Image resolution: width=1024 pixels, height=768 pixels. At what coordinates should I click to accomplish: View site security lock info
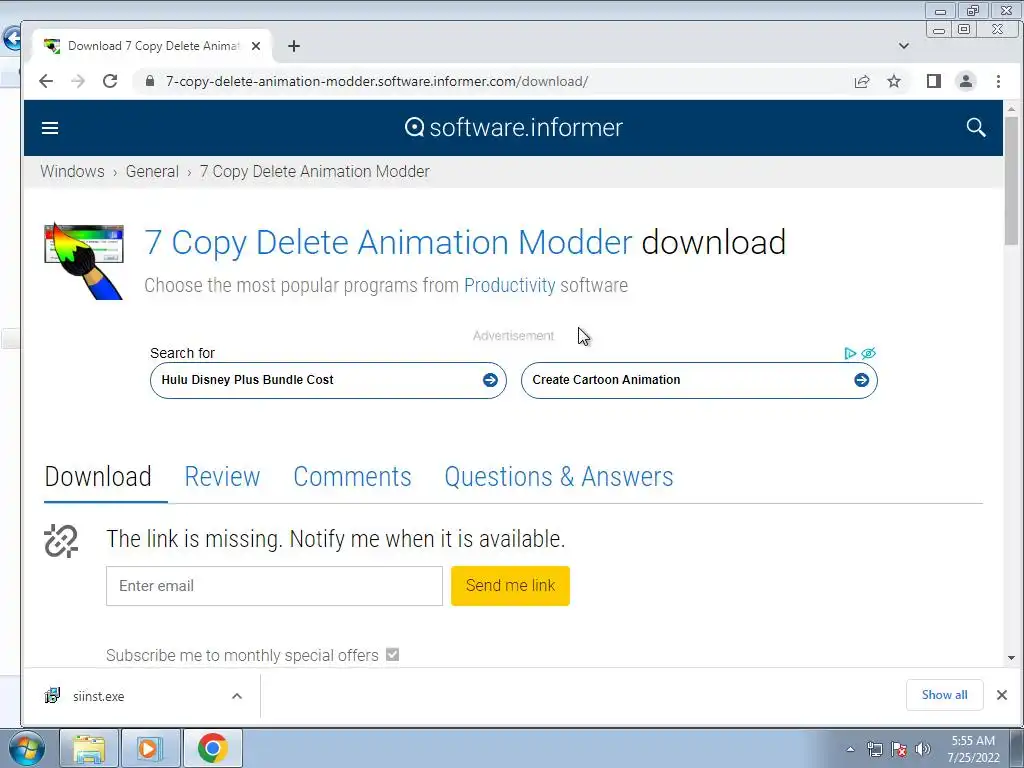click(x=150, y=81)
